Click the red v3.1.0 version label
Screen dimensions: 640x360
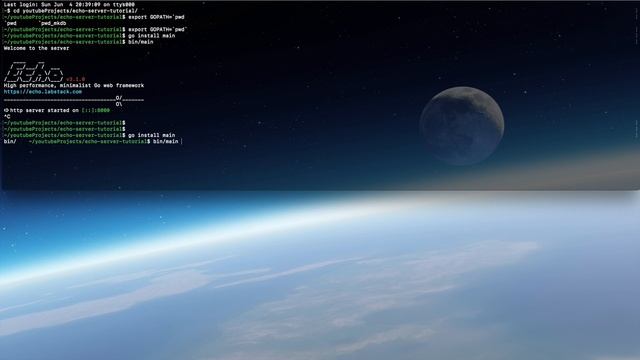pyautogui.click(x=76, y=79)
